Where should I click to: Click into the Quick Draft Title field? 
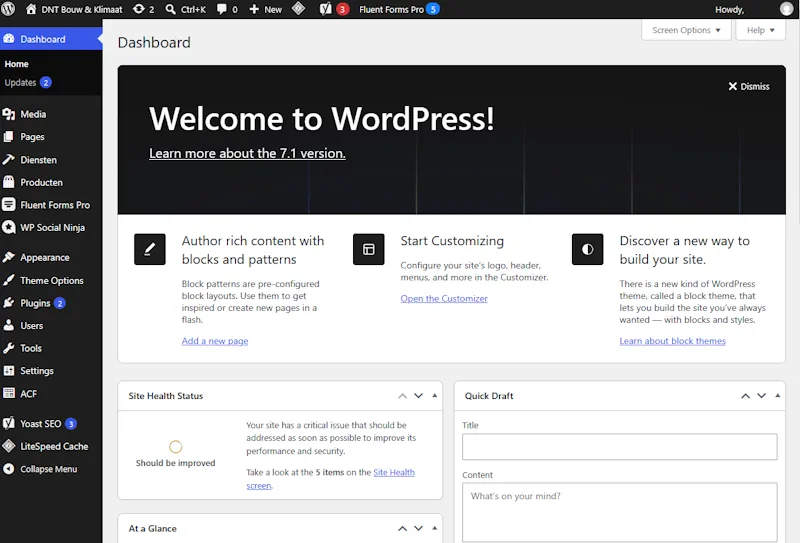click(619, 447)
